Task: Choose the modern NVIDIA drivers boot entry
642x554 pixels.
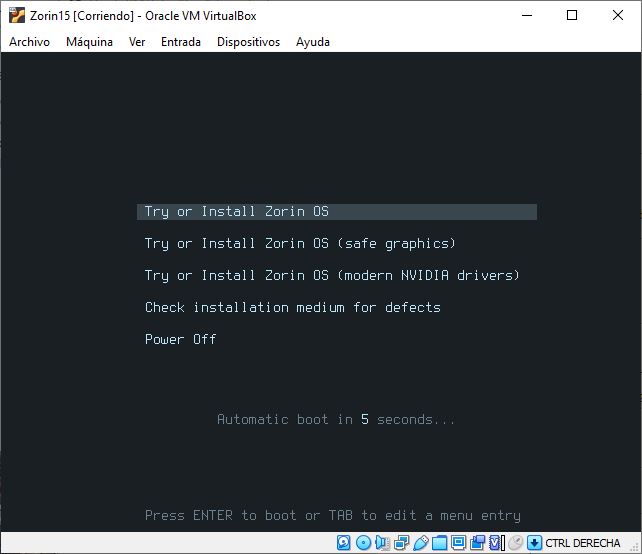Action: click(332, 276)
